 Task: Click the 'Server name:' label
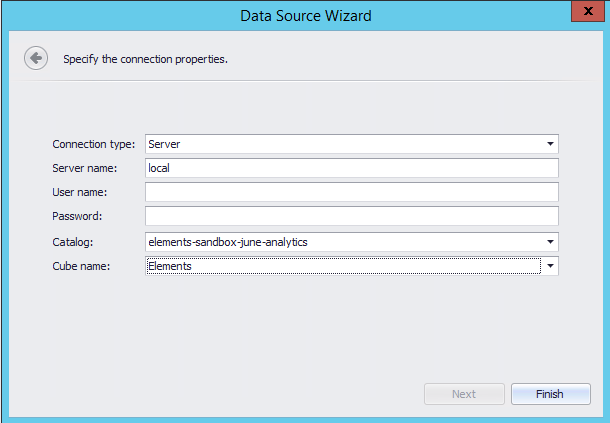click(x=86, y=168)
